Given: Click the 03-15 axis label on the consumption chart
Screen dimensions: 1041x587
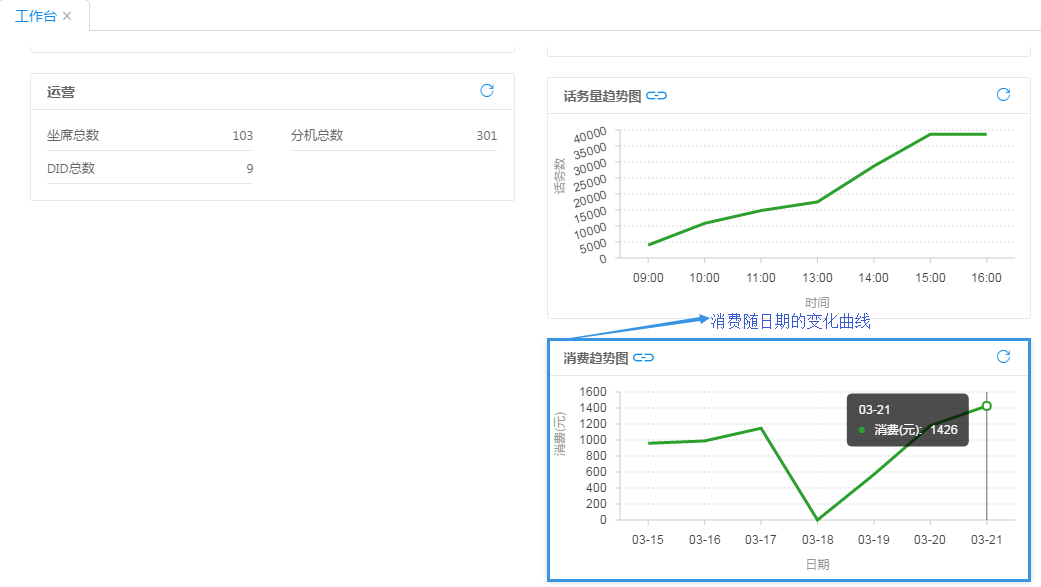Looking at the screenshot, I should click(x=649, y=539).
